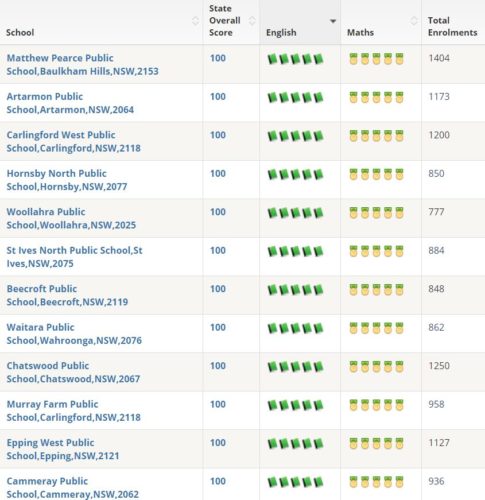
Task: Sort table by School column arrows
Action: tap(196, 21)
